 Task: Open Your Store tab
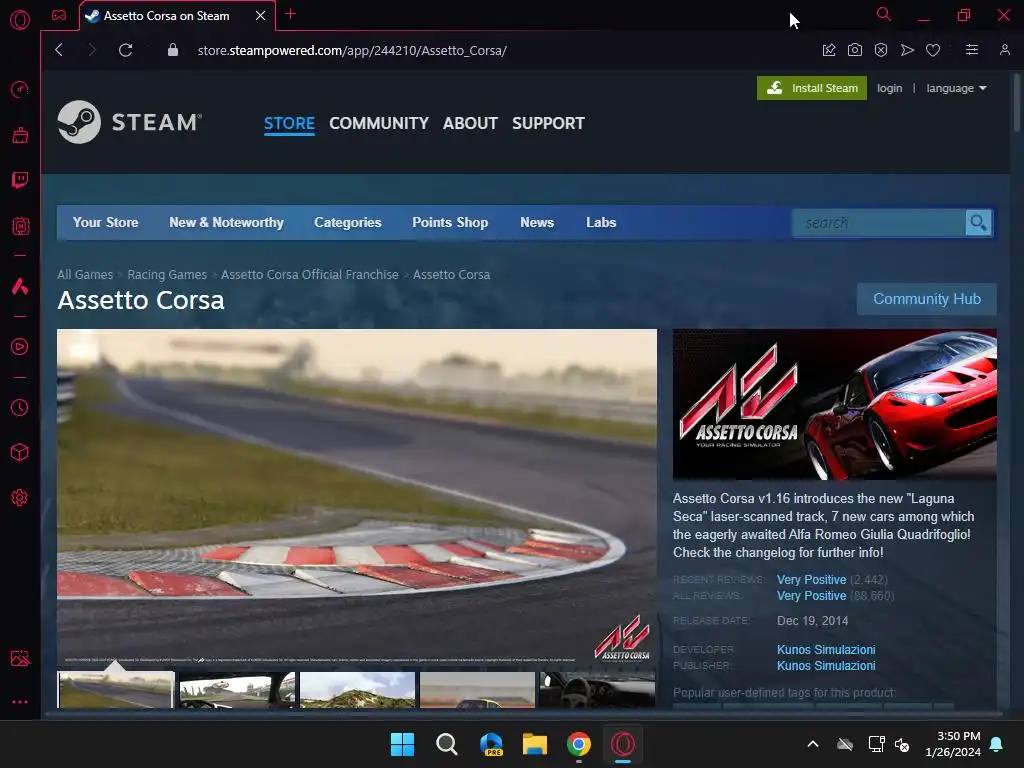coord(105,223)
